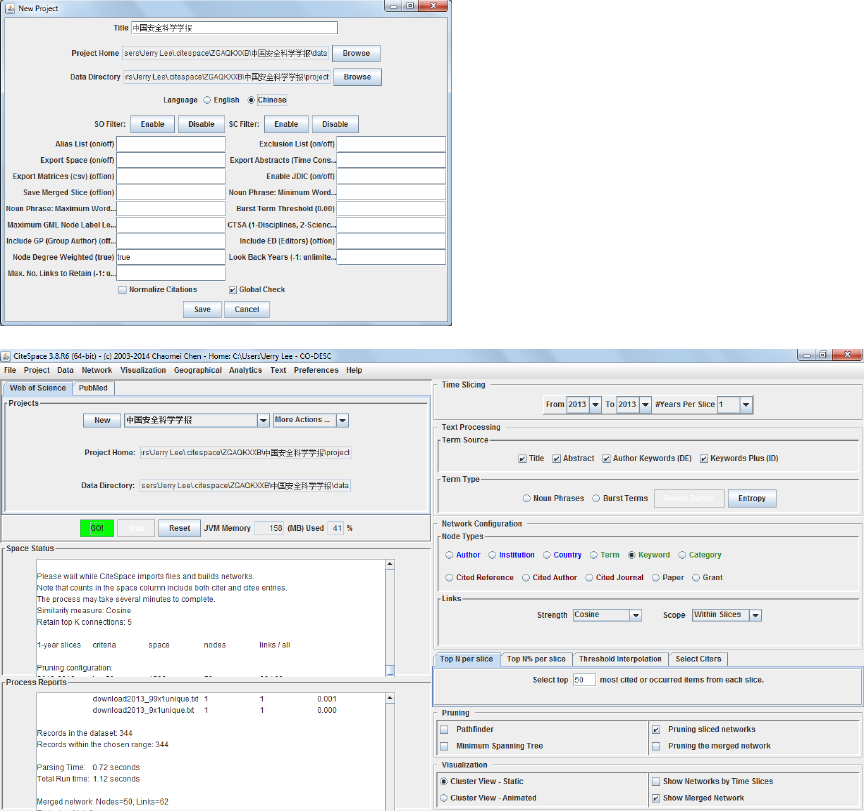Switch to the PubMed tab
This screenshot has height=811, width=864.
pos(93,388)
